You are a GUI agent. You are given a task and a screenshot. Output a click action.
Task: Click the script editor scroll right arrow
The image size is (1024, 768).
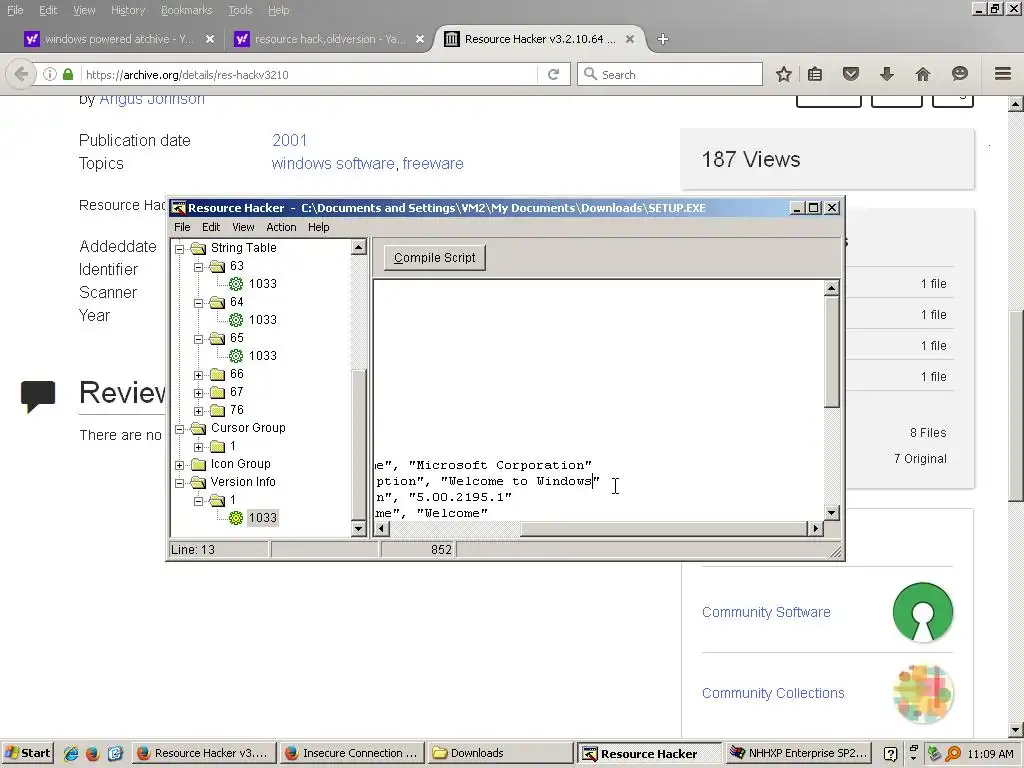click(815, 528)
